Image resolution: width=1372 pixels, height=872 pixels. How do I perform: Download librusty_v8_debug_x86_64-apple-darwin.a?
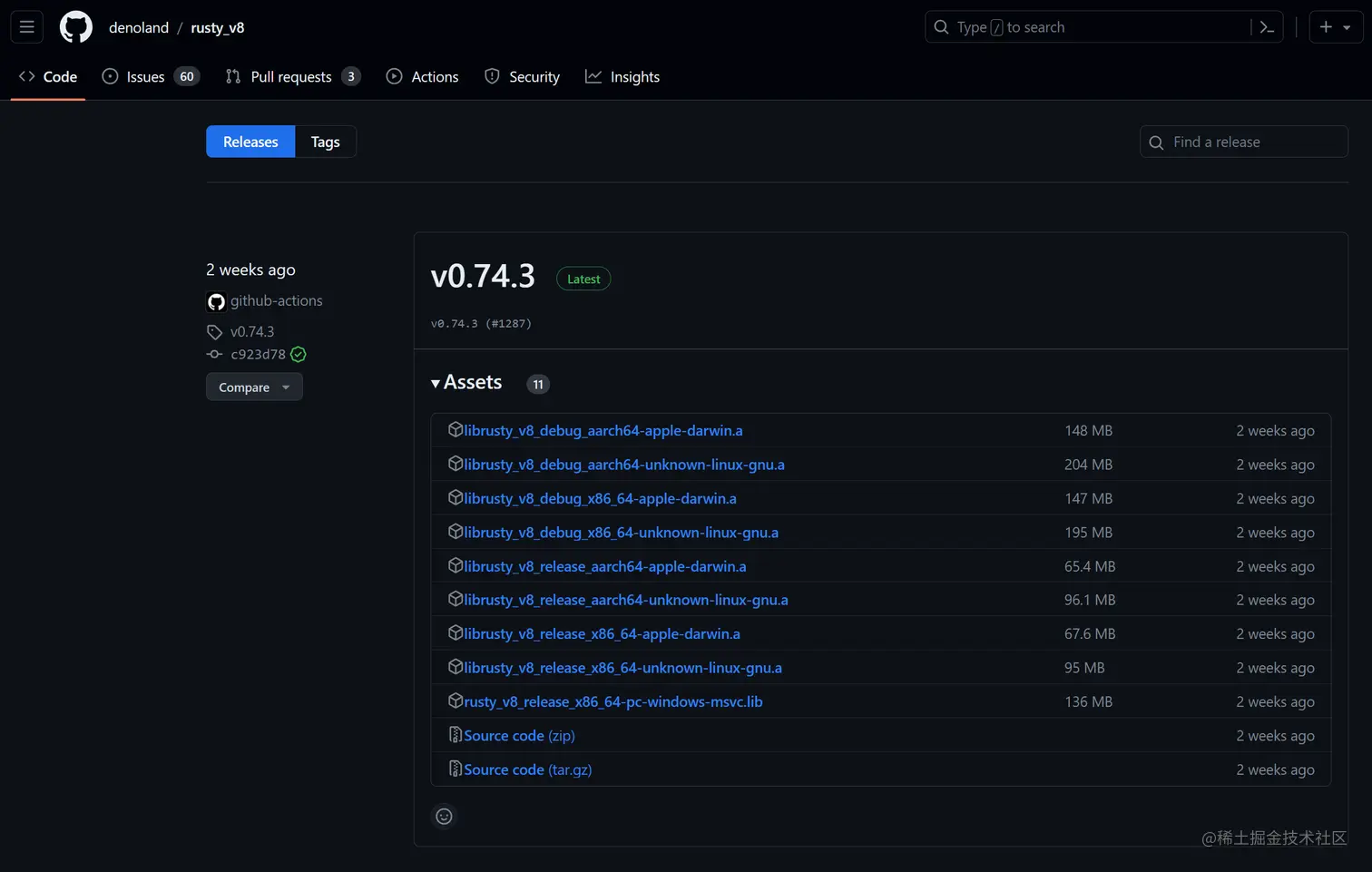(600, 498)
